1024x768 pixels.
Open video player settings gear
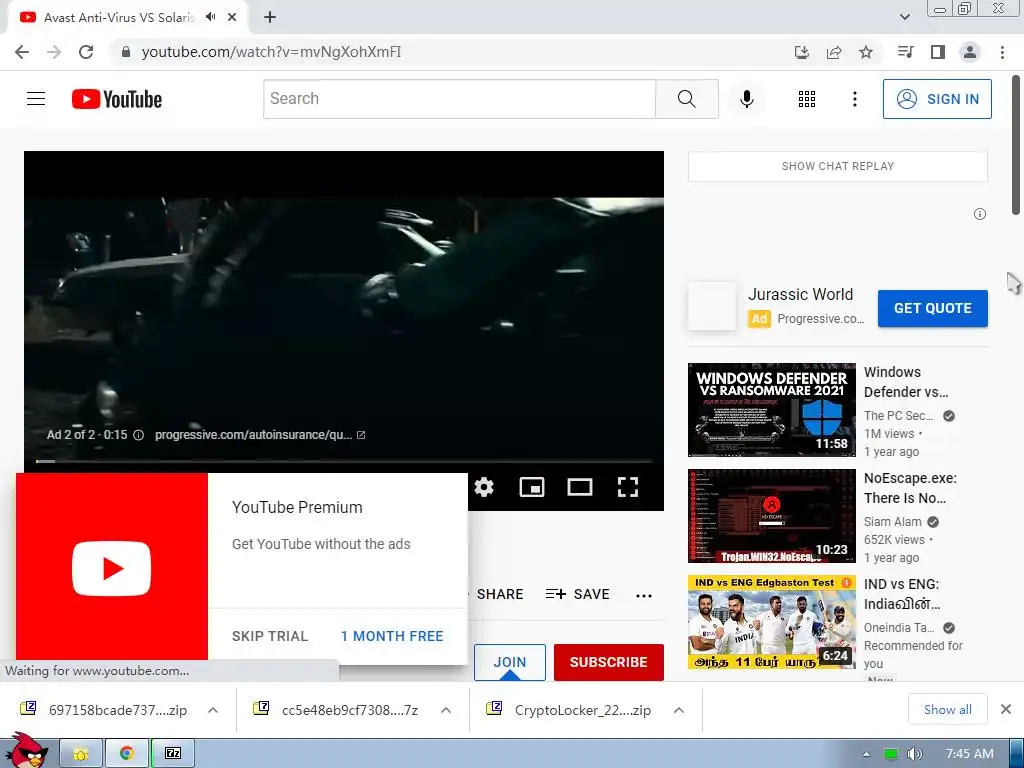pos(484,487)
